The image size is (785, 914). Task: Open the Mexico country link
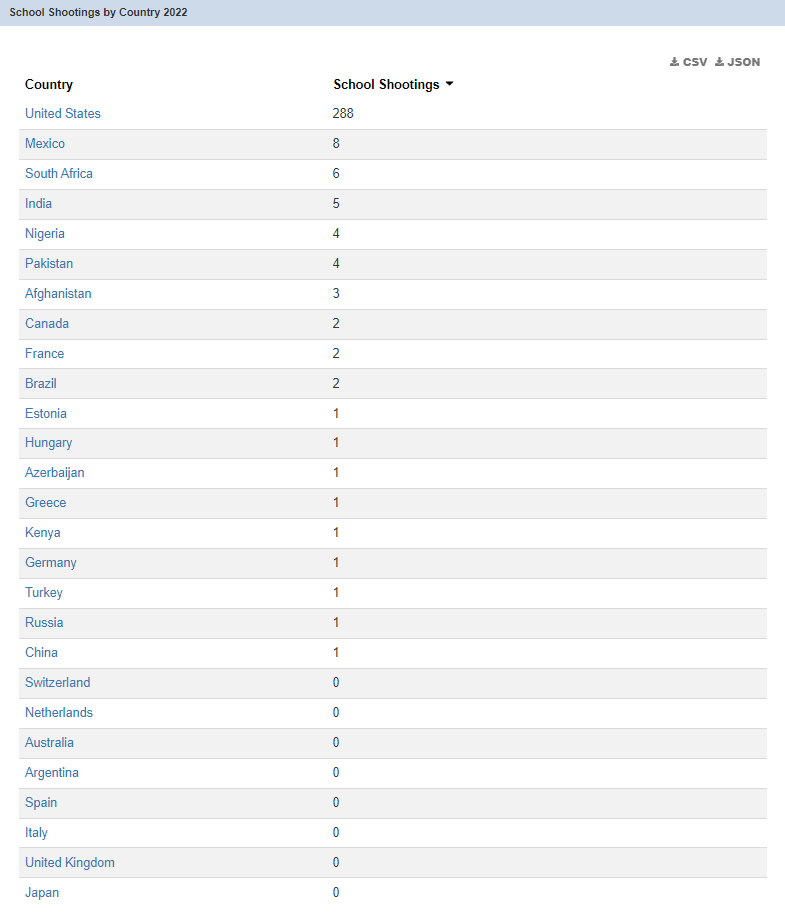click(x=45, y=144)
